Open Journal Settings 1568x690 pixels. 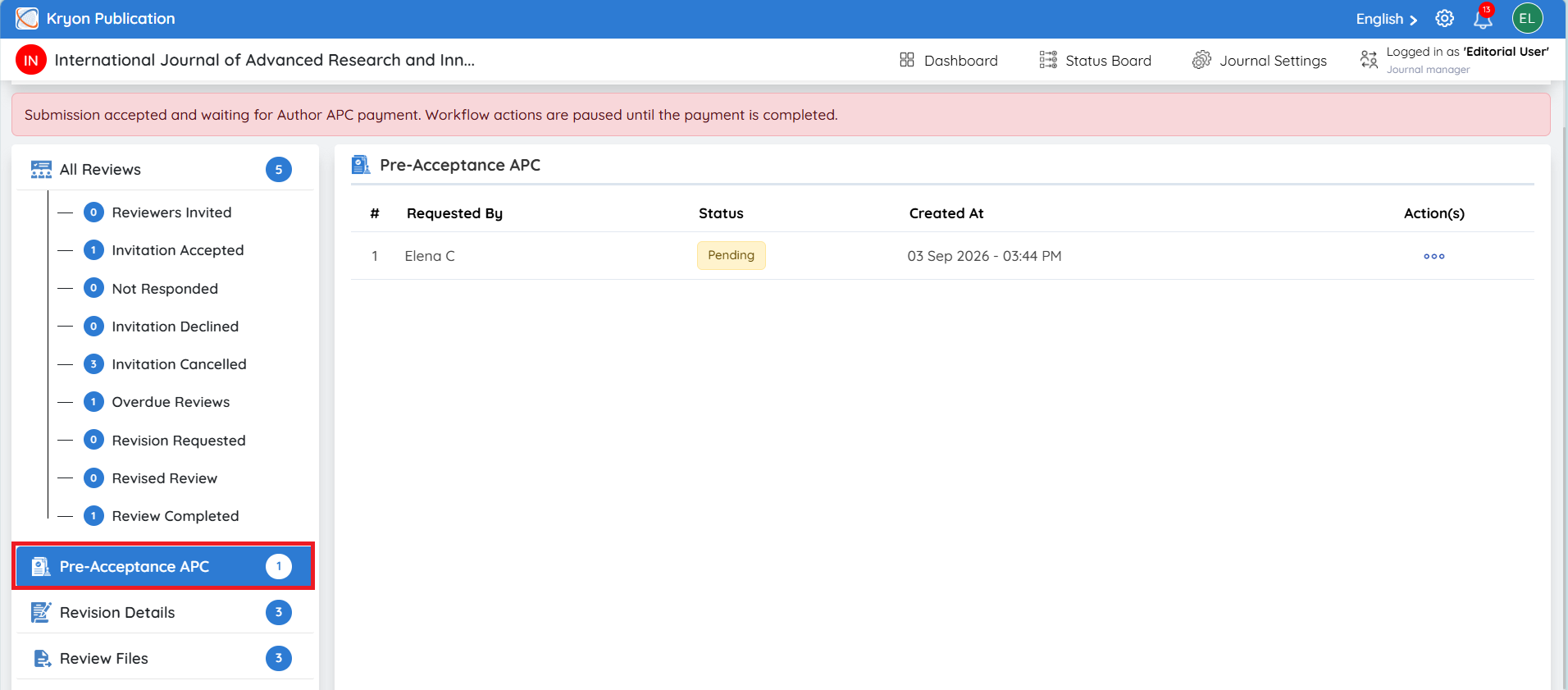click(x=1260, y=60)
